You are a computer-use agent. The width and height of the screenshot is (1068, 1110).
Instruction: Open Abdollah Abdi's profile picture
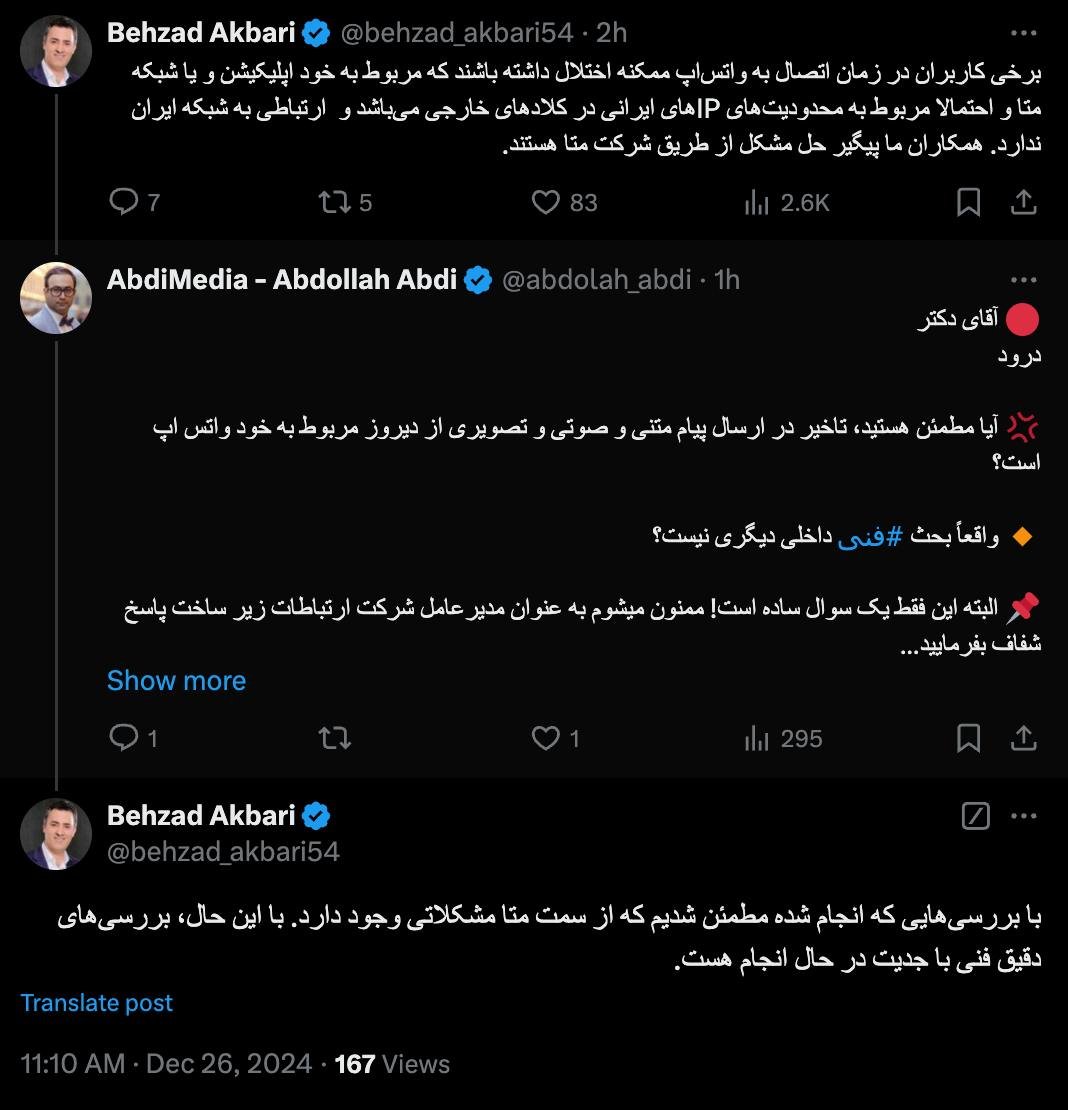click(56, 298)
